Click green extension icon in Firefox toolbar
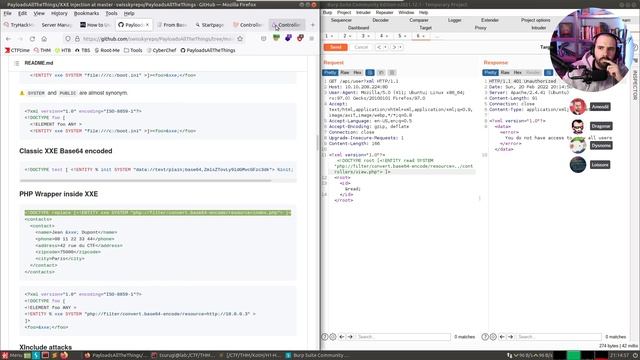Screen dimensions: 640x360 click(x=276, y=38)
